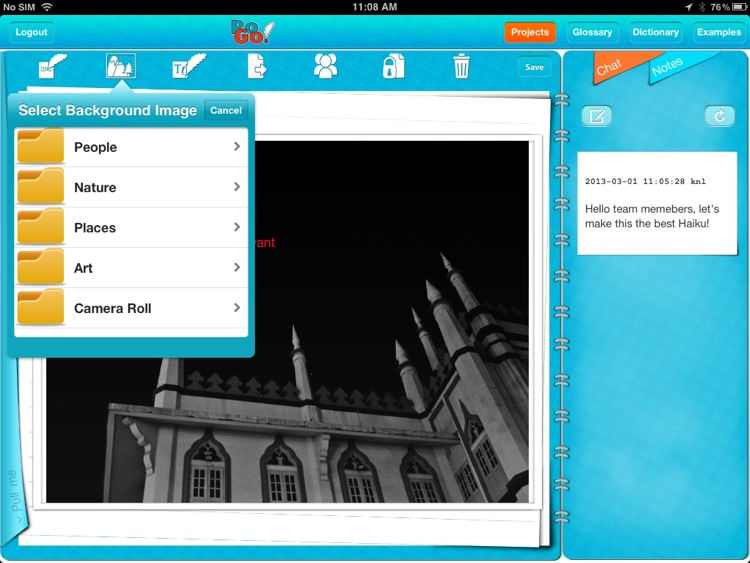750x563 pixels.
Task: Open the text quill tool
Action: click(x=187, y=67)
